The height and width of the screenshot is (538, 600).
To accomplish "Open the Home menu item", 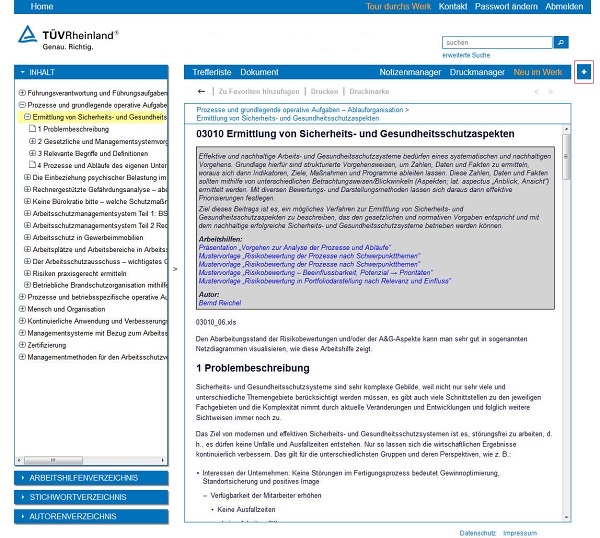I will pos(42,7).
